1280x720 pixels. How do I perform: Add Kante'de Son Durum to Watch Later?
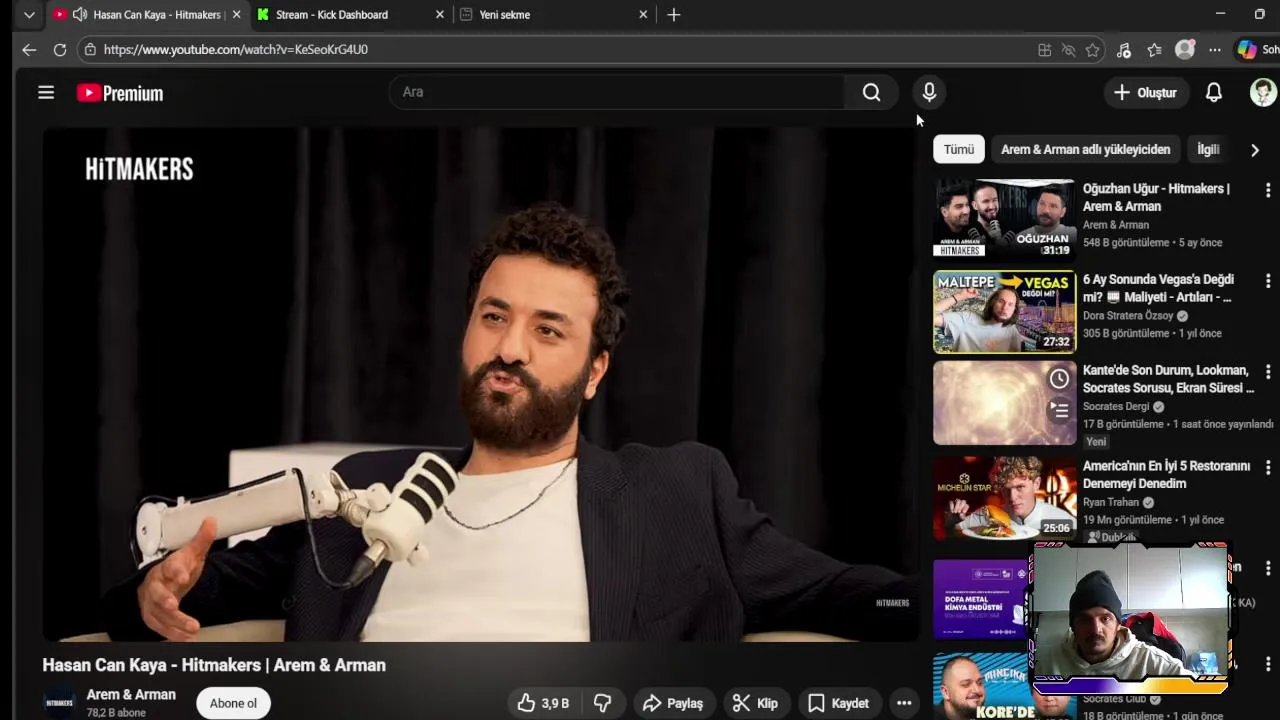pos(1059,379)
